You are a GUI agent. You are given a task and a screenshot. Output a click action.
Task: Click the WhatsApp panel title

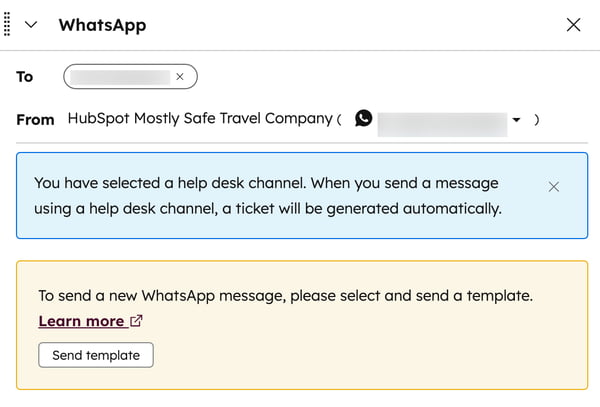[102, 25]
